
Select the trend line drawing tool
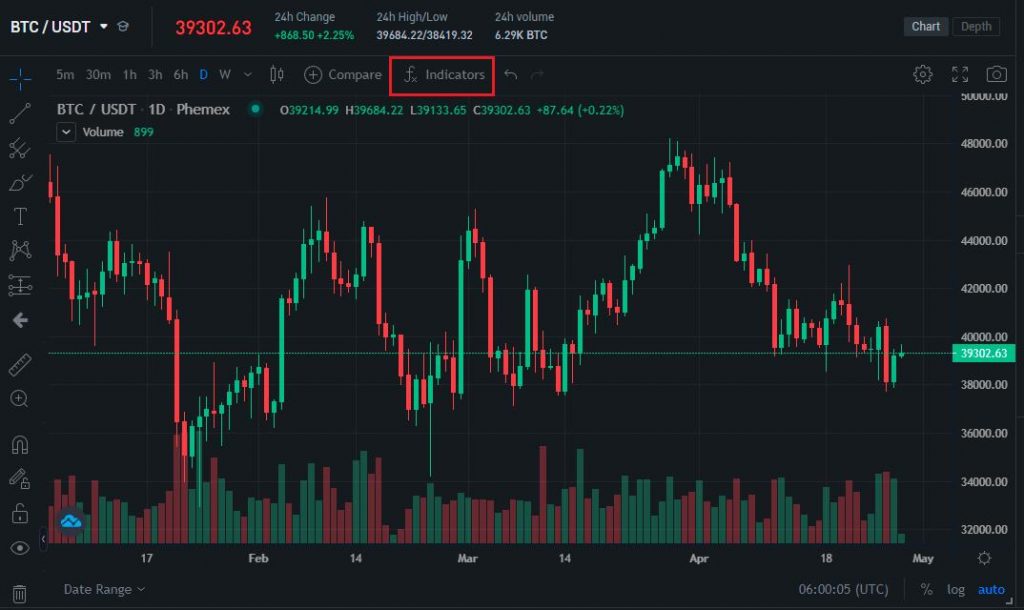click(x=20, y=114)
